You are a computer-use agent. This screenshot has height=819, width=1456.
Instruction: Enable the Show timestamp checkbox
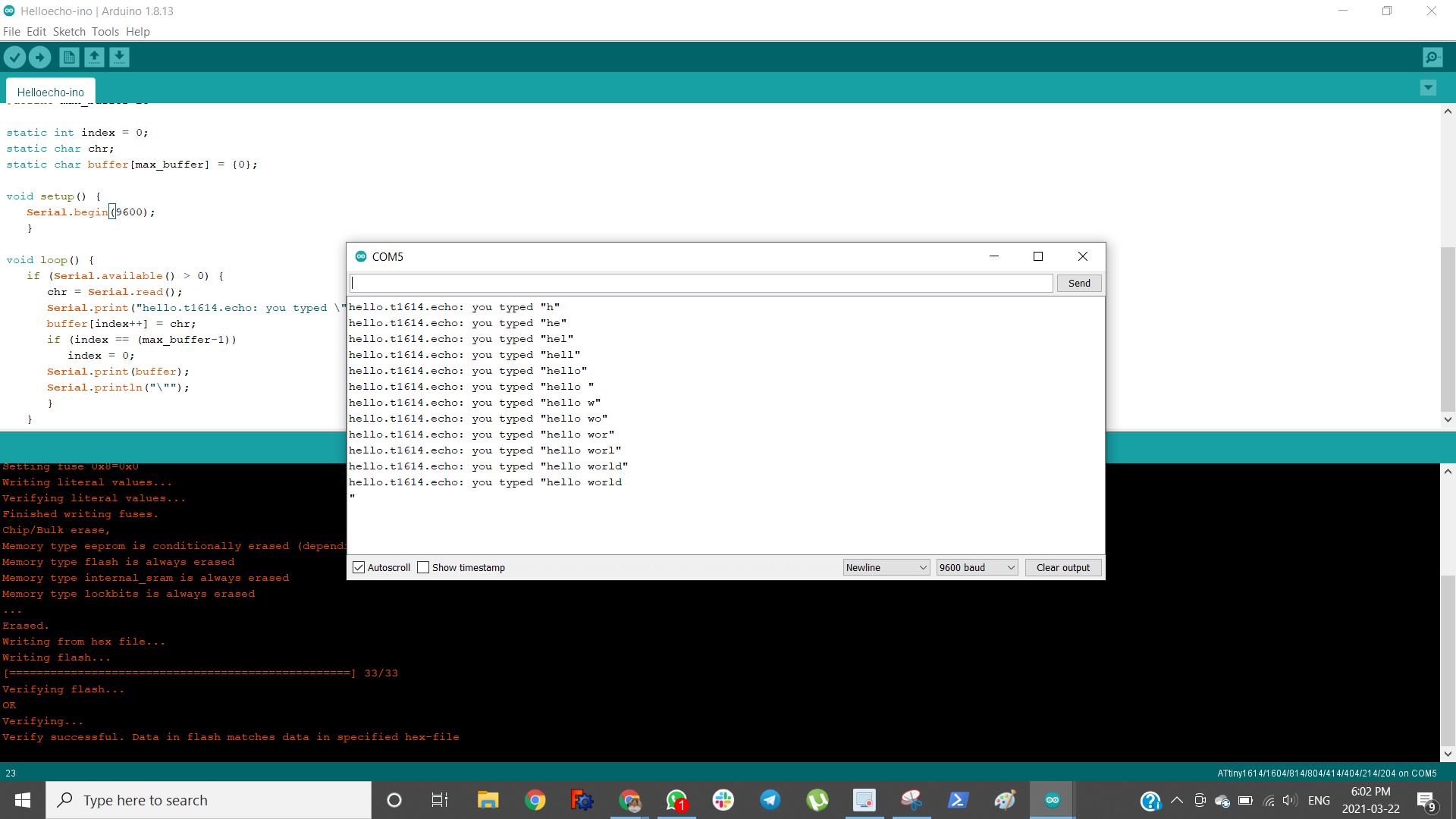423,567
